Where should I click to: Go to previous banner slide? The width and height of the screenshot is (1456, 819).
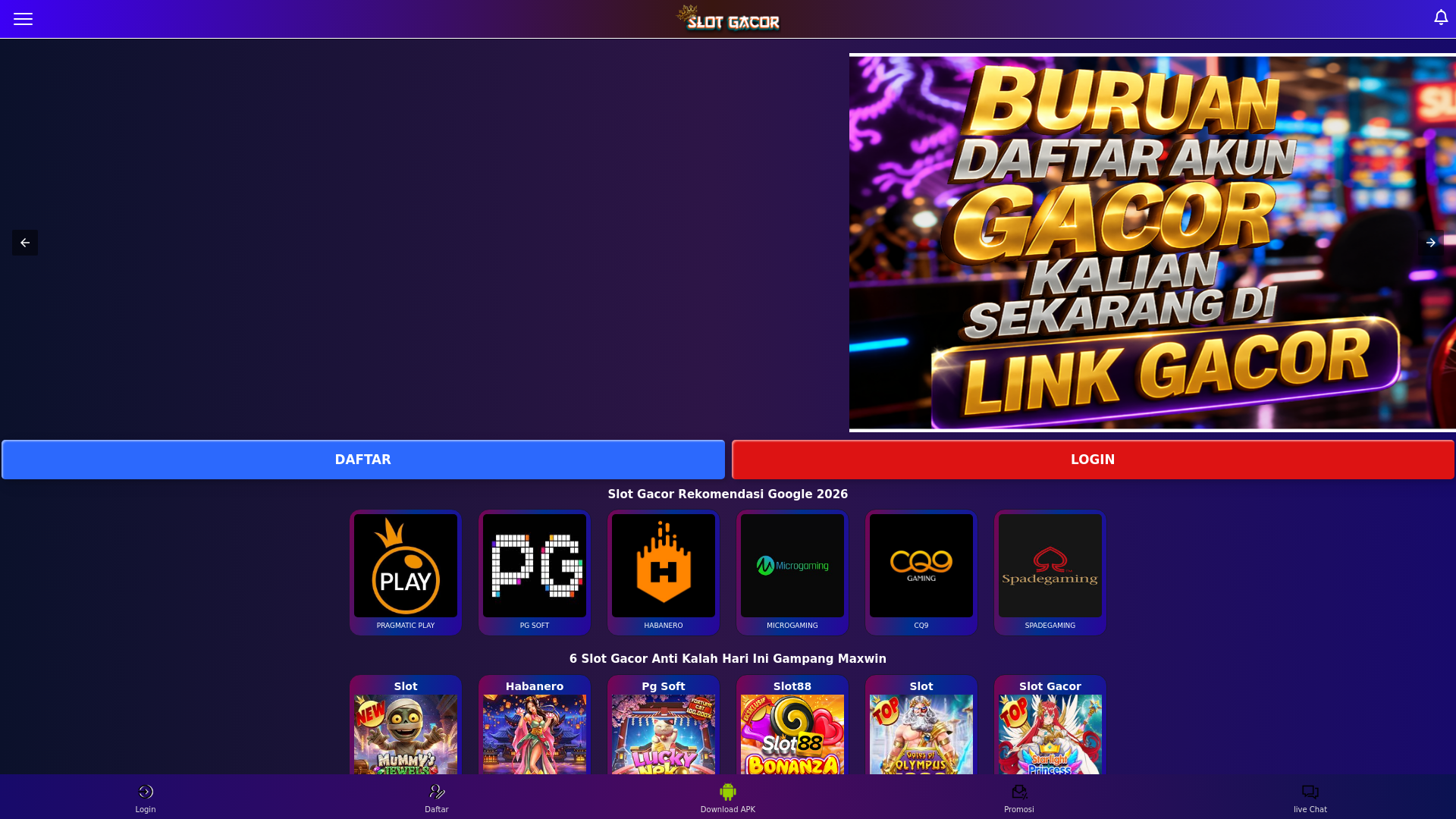(25, 243)
